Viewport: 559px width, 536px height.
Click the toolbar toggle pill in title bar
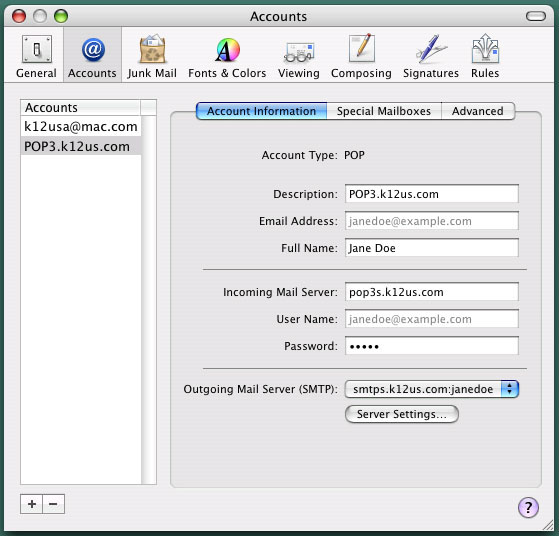(x=535, y=16)
